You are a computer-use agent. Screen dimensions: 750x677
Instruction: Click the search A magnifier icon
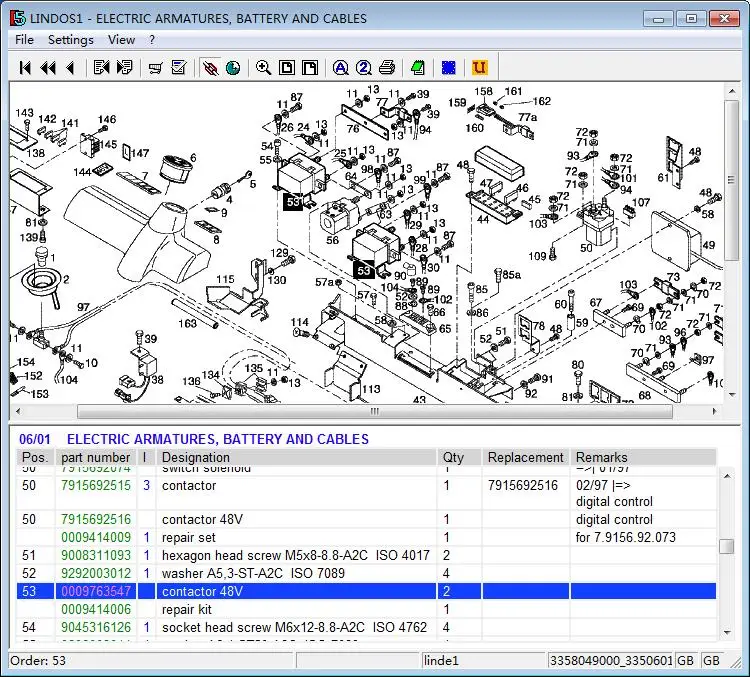pos(341,68)
